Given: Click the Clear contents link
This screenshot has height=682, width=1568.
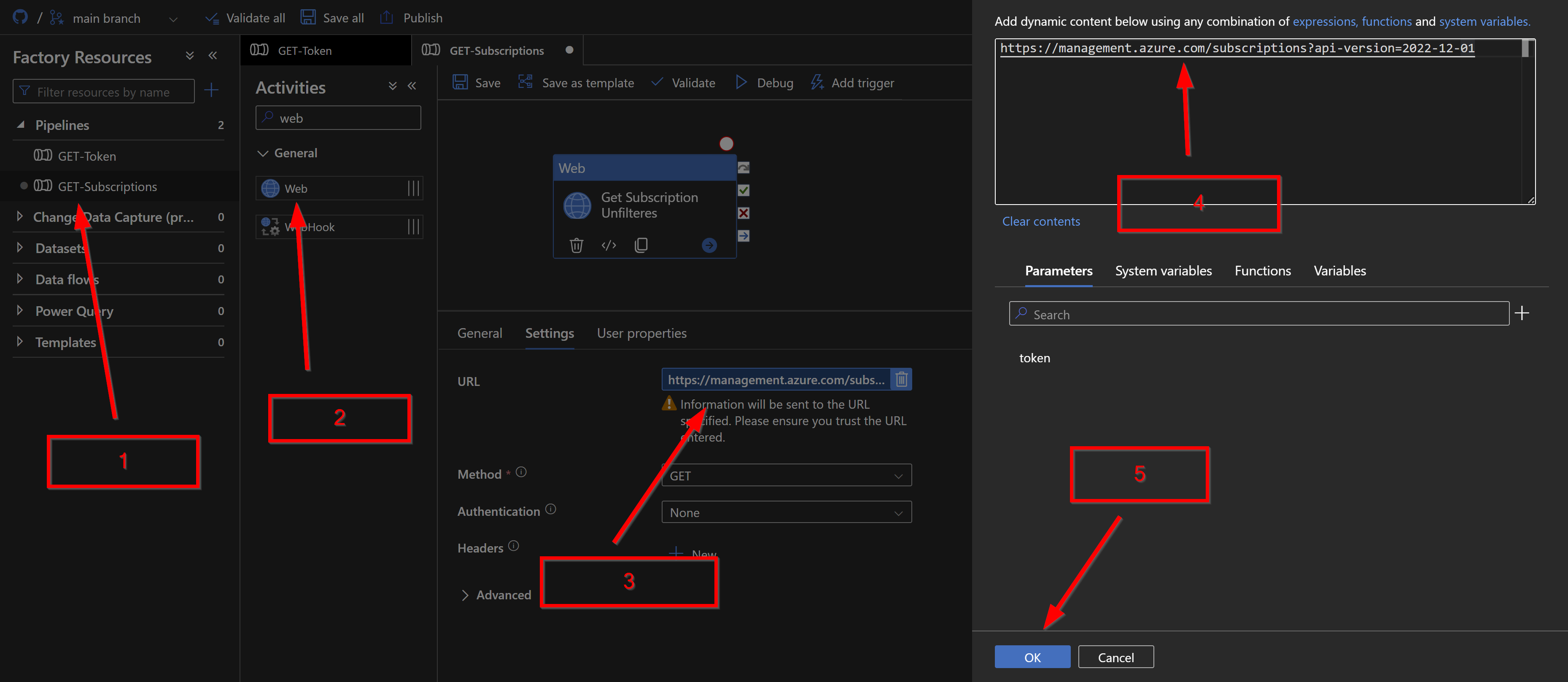Looking at the screenshot, I should pos(1041,221).
